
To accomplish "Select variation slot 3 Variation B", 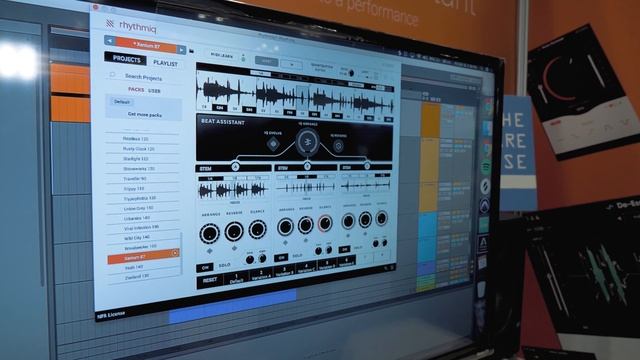I will coord(284,271).
